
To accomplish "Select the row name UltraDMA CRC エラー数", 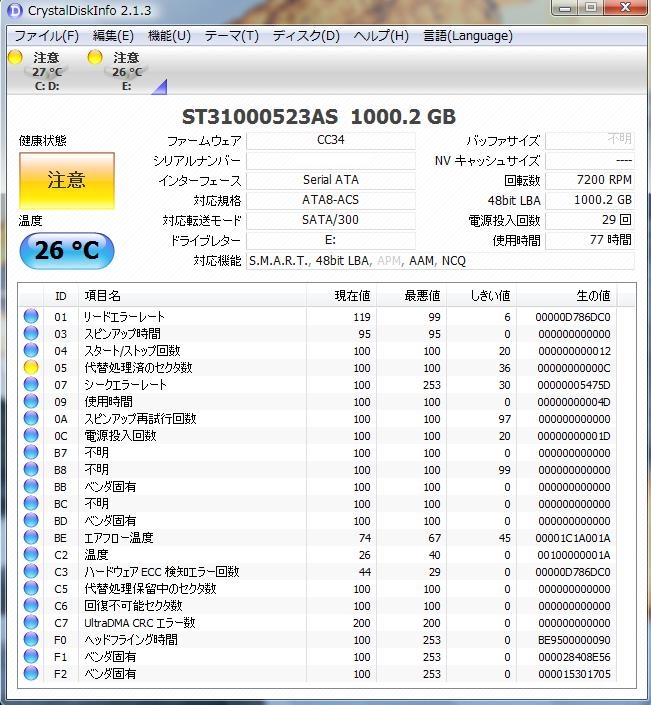I will click(x=140, y=623).
